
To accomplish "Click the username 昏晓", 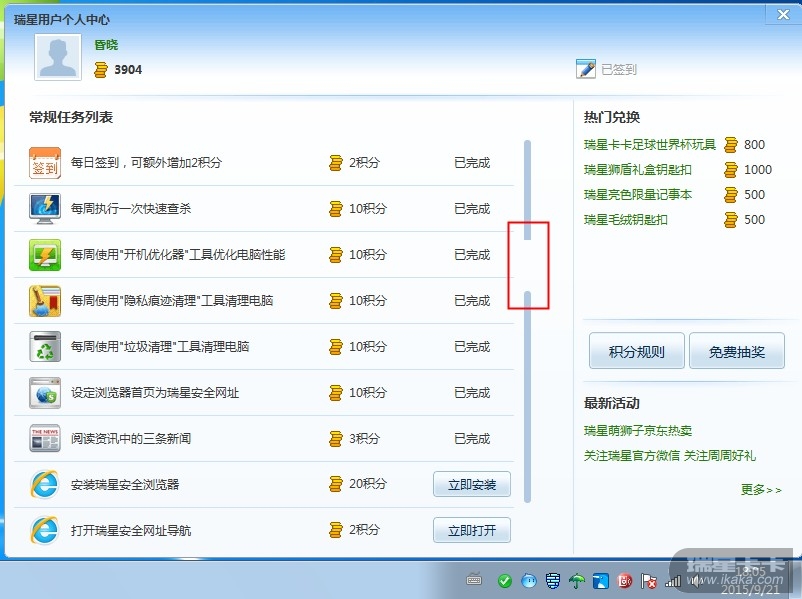I will click(106, 45).
